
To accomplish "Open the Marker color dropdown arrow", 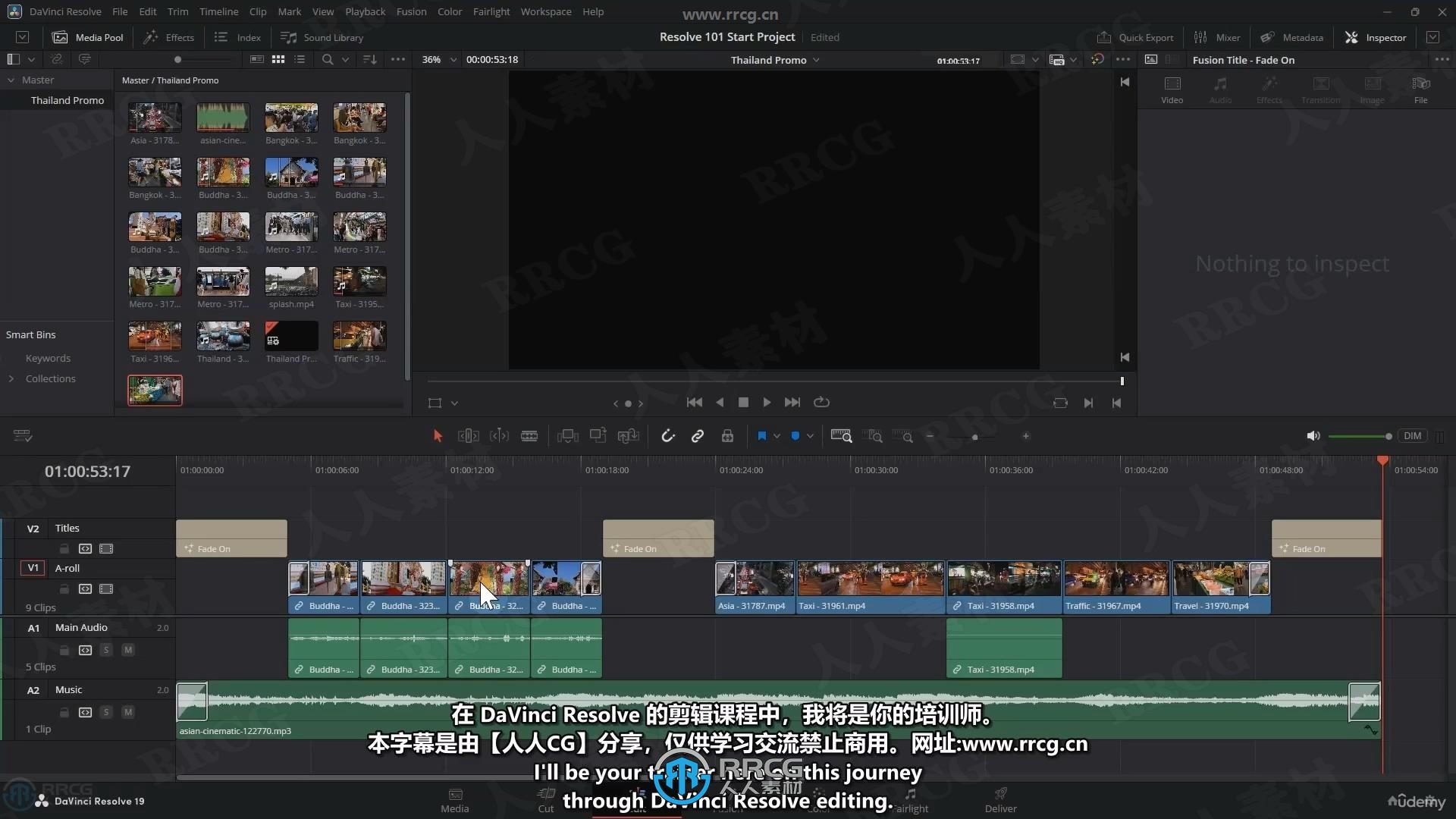I will [810, 436].
